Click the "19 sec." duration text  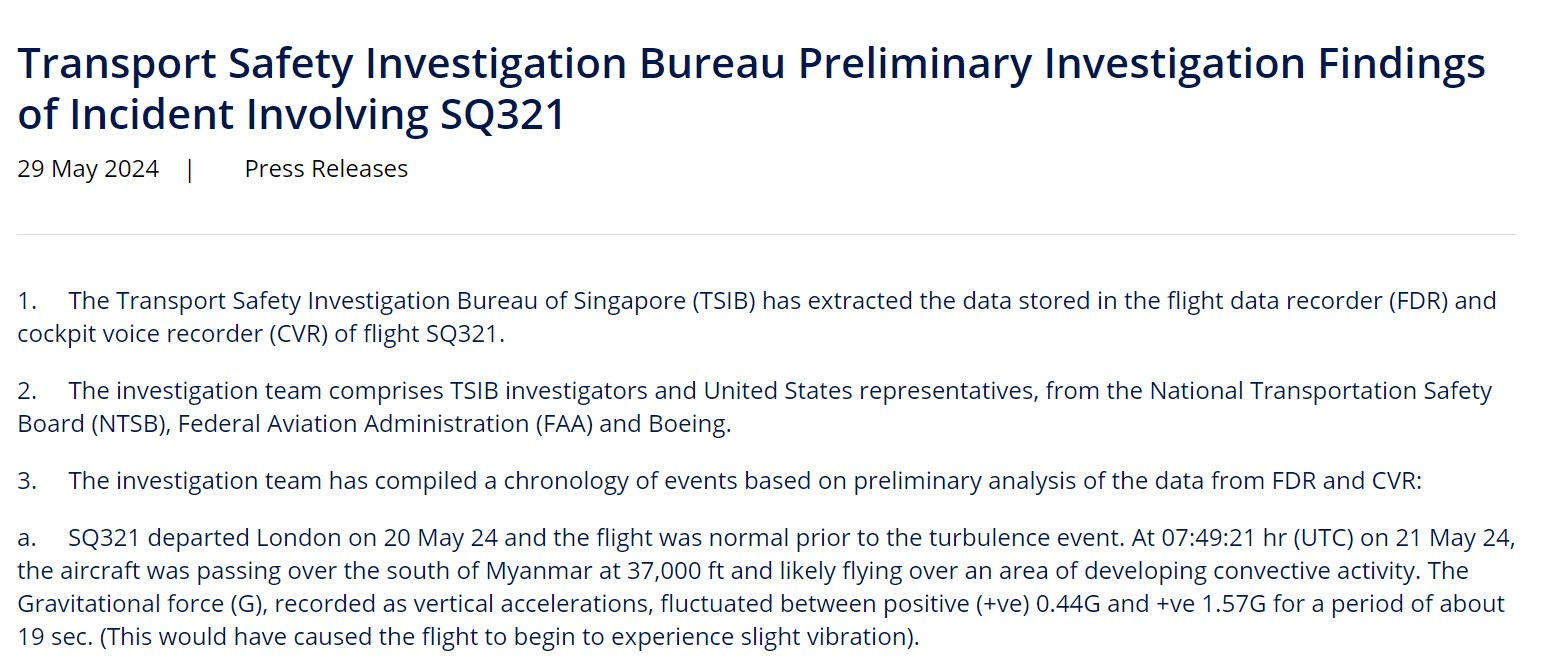[x=54, y=637]
